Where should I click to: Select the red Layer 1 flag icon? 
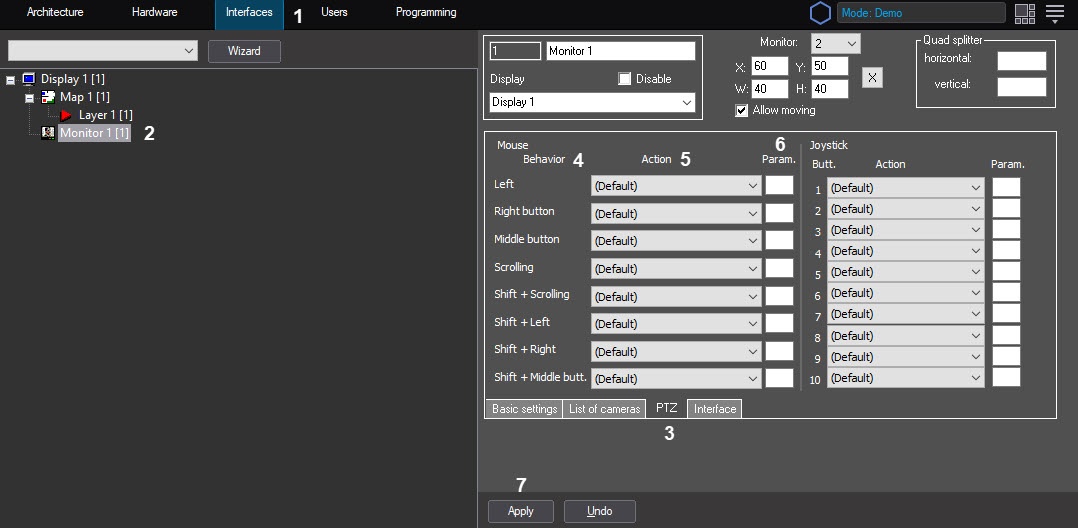coord(66,115)
